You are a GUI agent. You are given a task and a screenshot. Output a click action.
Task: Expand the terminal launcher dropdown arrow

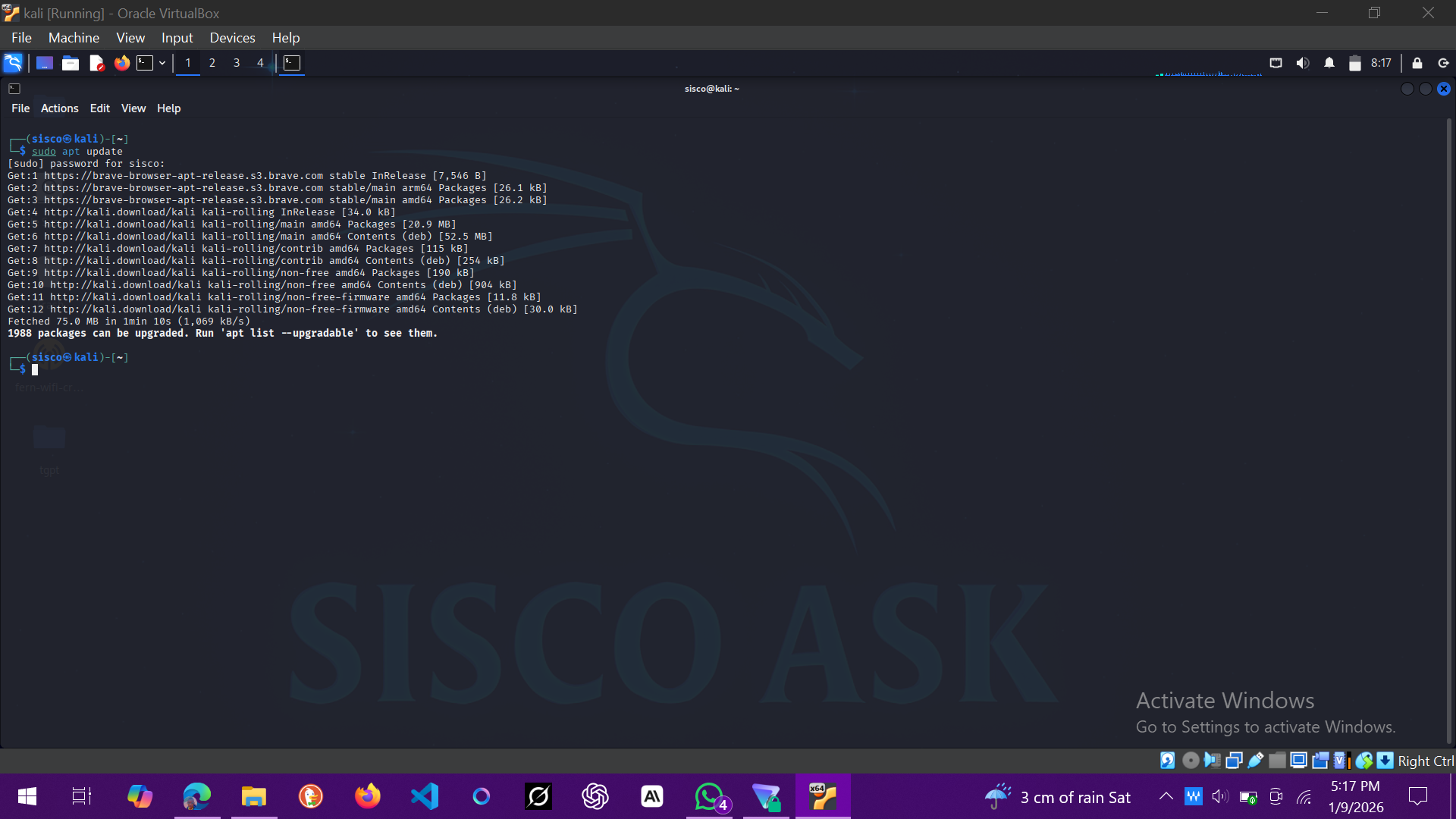pos(162,63)
